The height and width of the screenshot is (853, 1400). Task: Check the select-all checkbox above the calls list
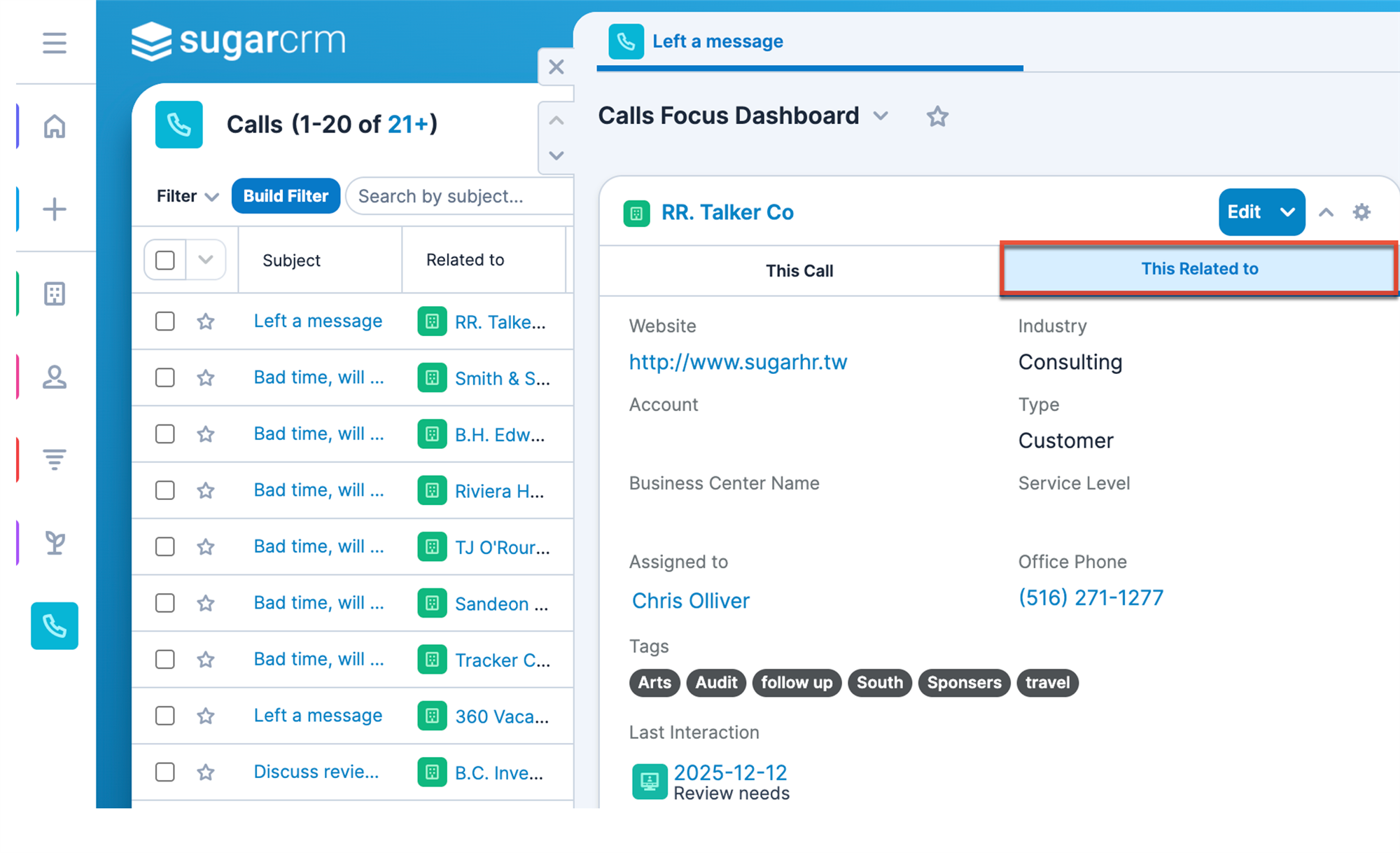[164, 259]
